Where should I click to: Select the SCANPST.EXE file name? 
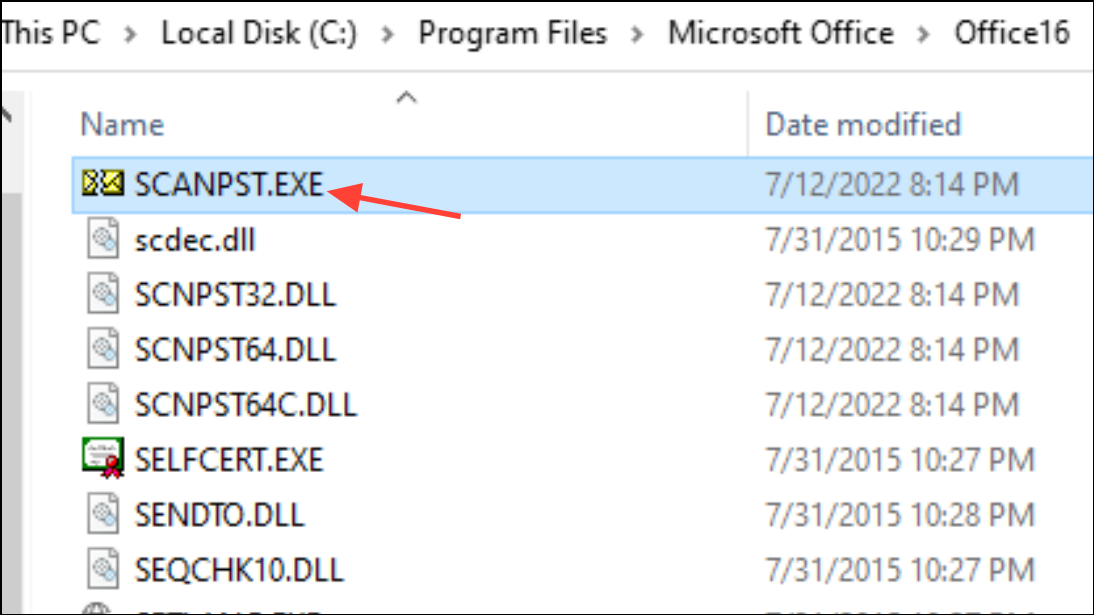click(229, 185)
